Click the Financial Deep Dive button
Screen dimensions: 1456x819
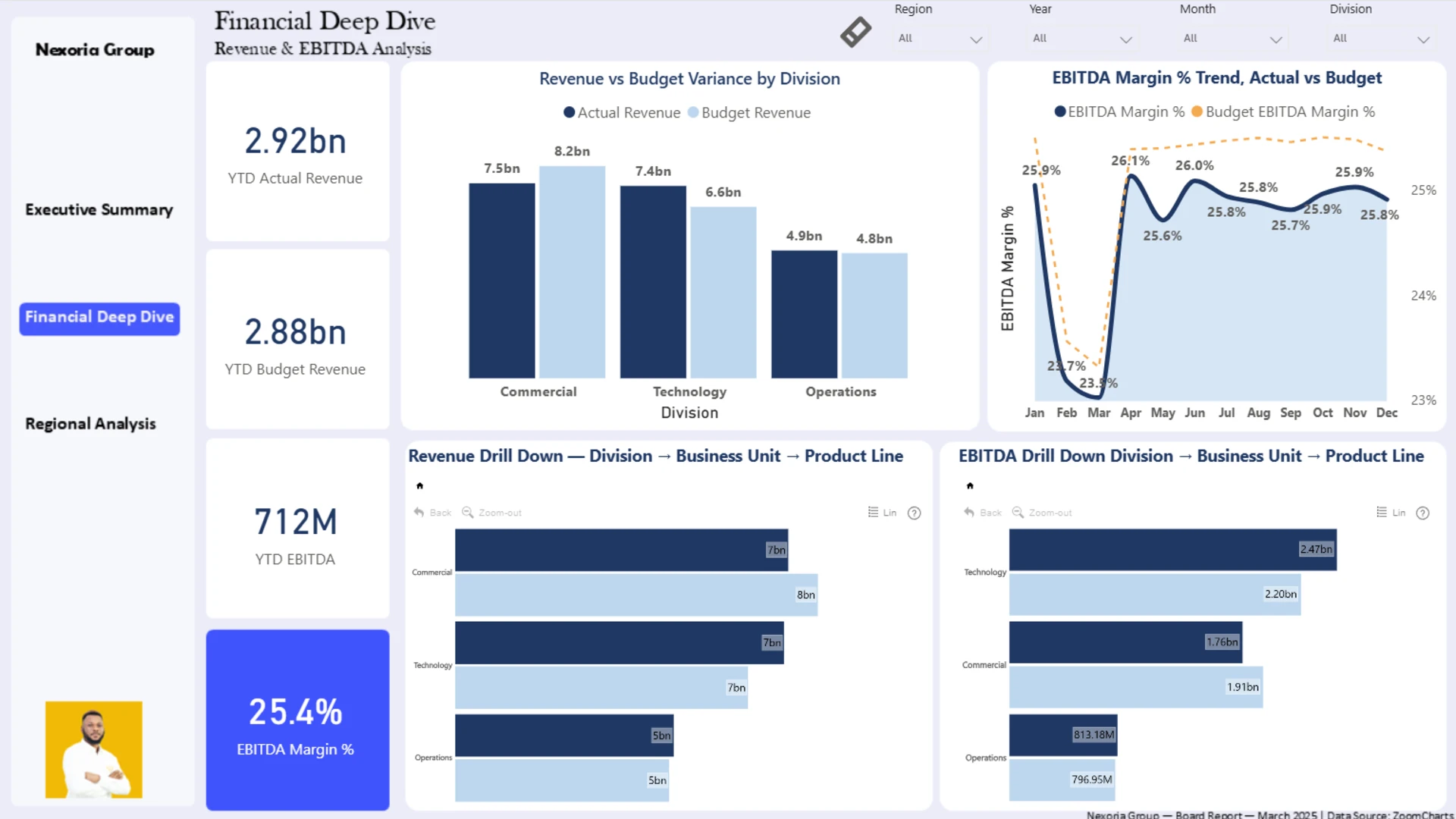pyautogui.click(x=99, y=318)
